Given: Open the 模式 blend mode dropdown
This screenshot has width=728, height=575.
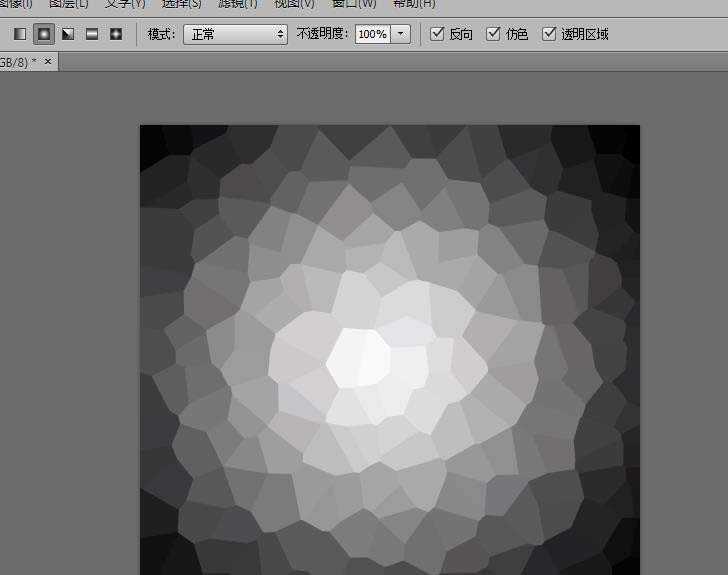Looking at the screenshot, I should (x=235, y=34).
